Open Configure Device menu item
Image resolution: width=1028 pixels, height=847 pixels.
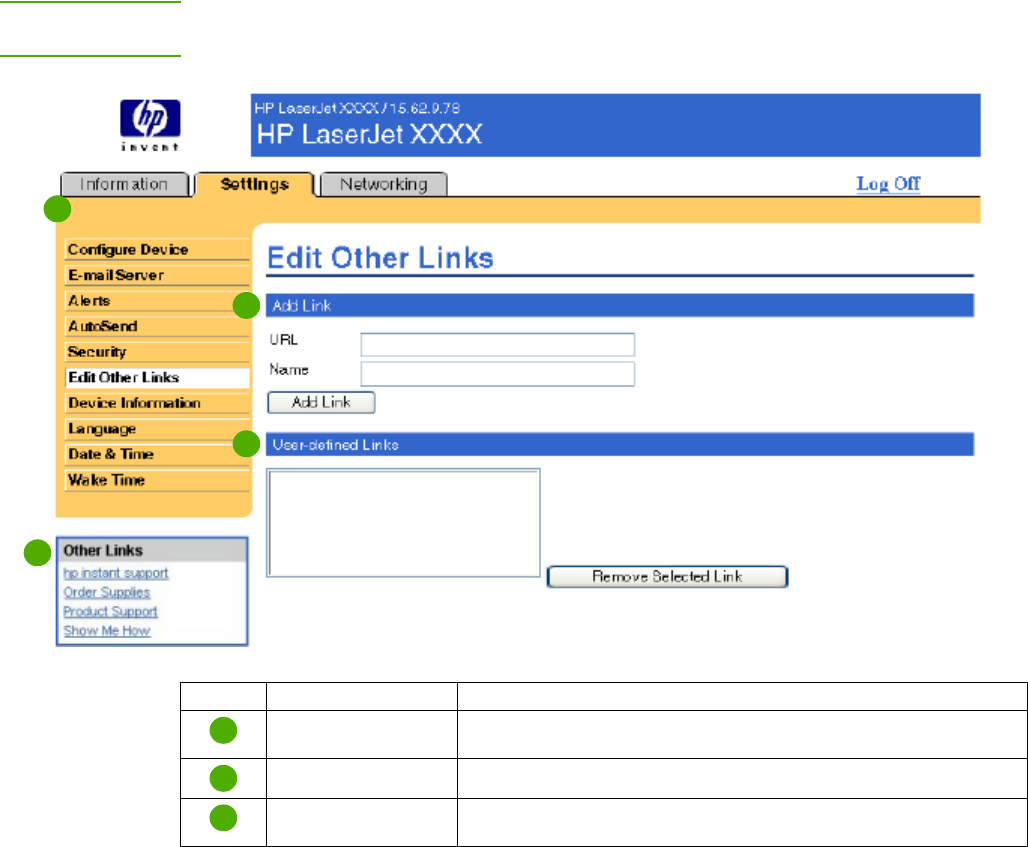point(157,250)
